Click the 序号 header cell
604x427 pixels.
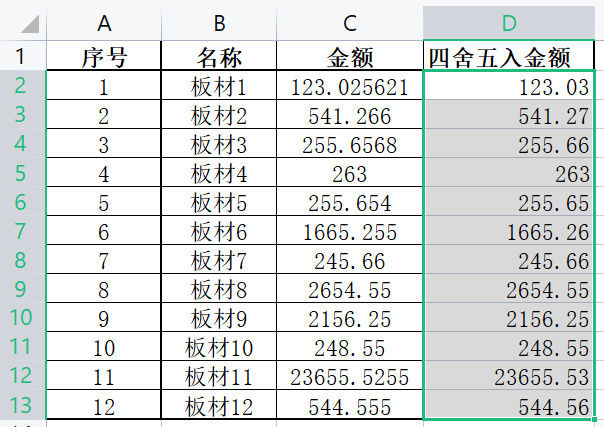[x=104, y=56]
